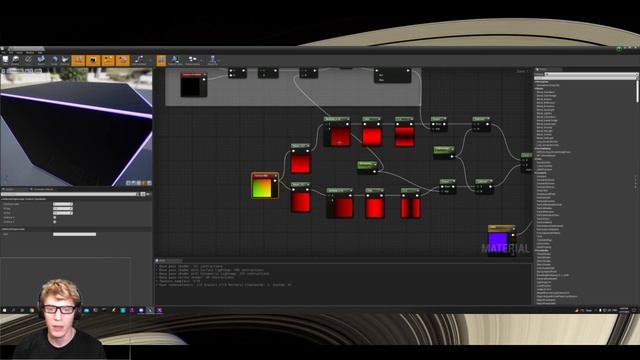
Task: Open the File menu
Action: (x=3, y=53)
